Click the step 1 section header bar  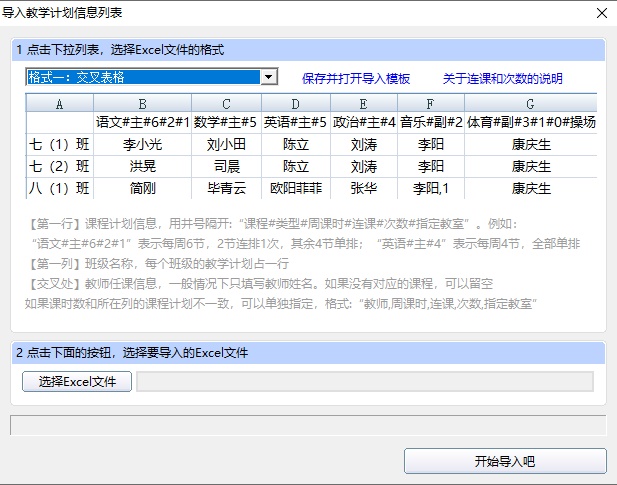[308, 50]
